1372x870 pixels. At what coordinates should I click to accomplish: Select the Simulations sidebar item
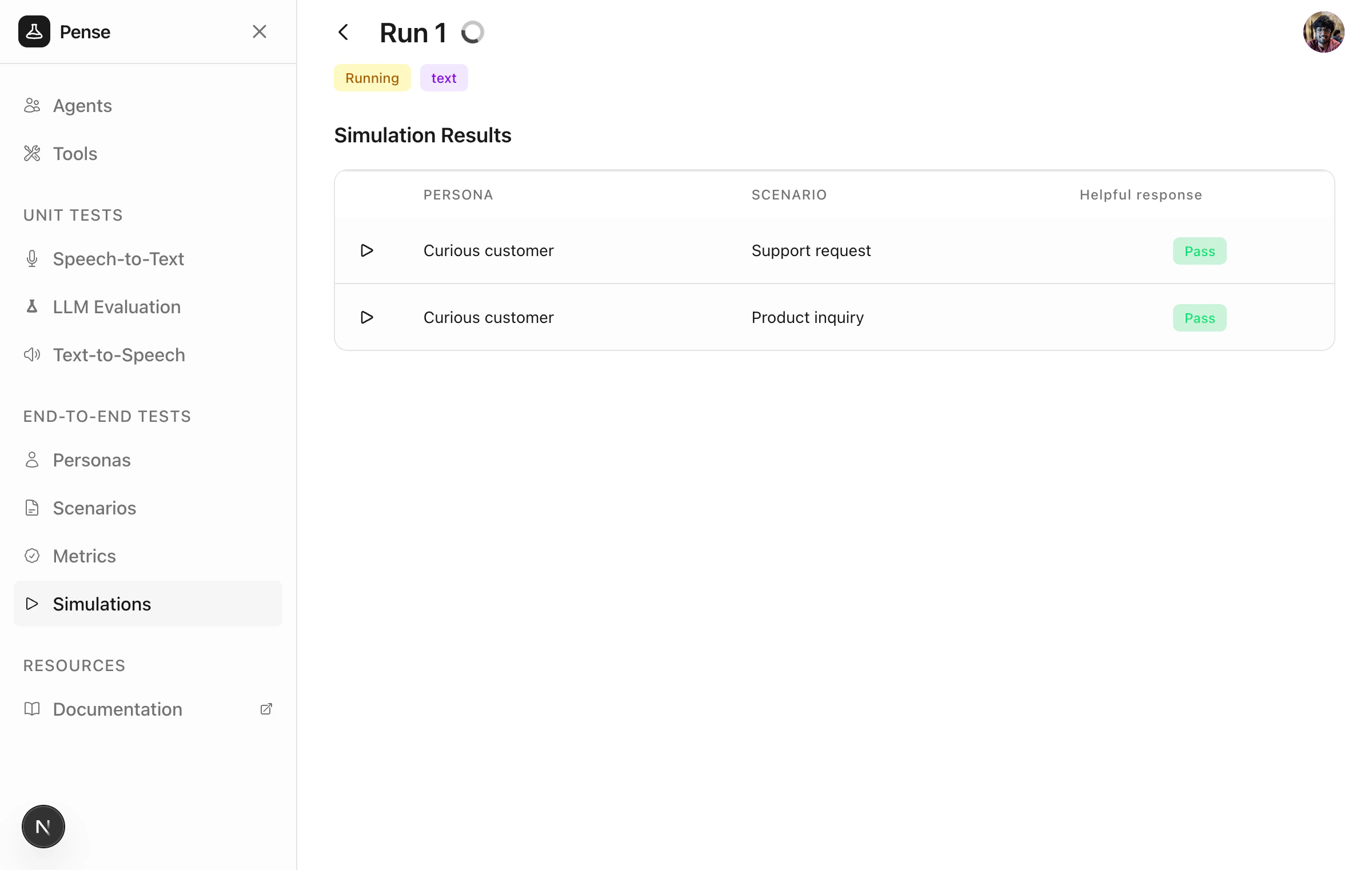click(x=102, y=604)
